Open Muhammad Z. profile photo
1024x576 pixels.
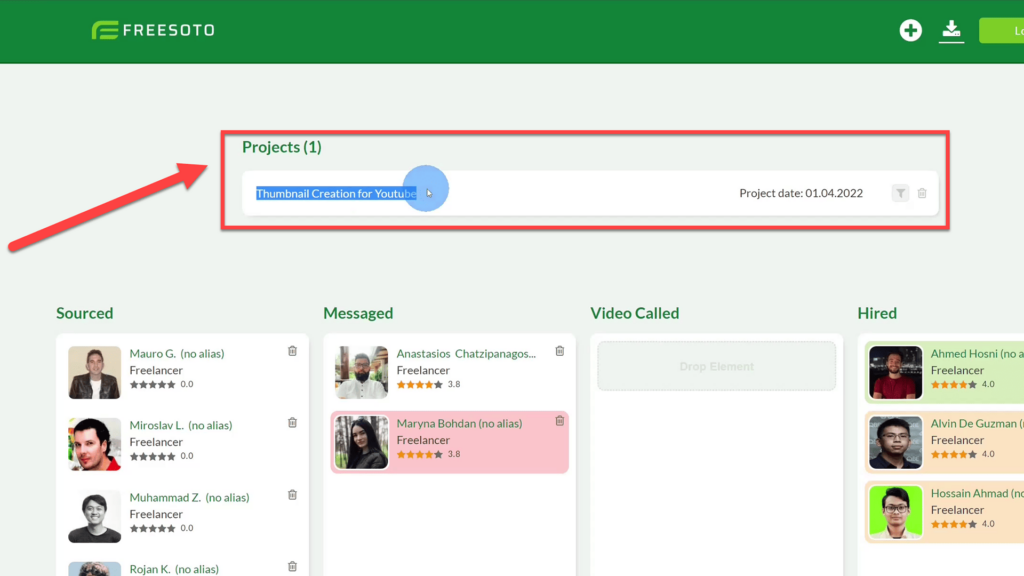(x=95, y=516)
